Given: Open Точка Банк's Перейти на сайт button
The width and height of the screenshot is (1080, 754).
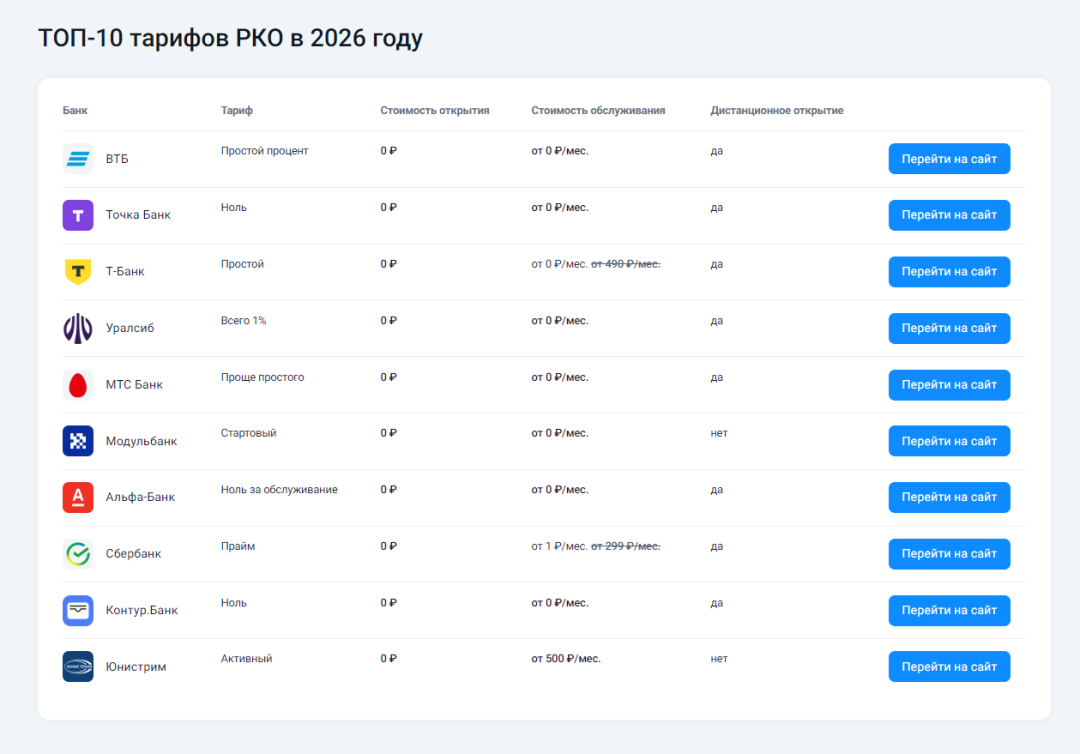Looking at the screenshot, I should (949, 215).
